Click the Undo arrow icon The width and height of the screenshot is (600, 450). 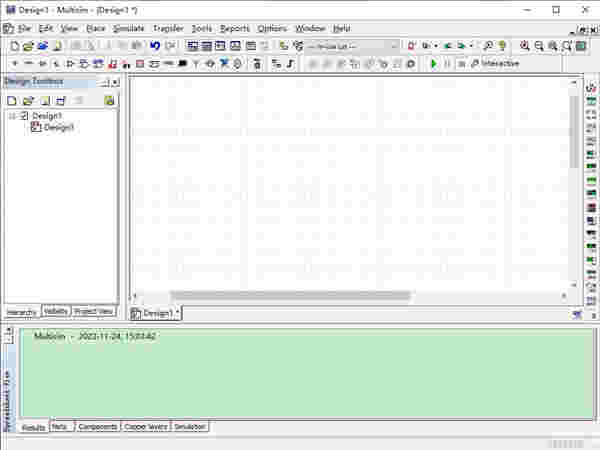tap(155, 46)
